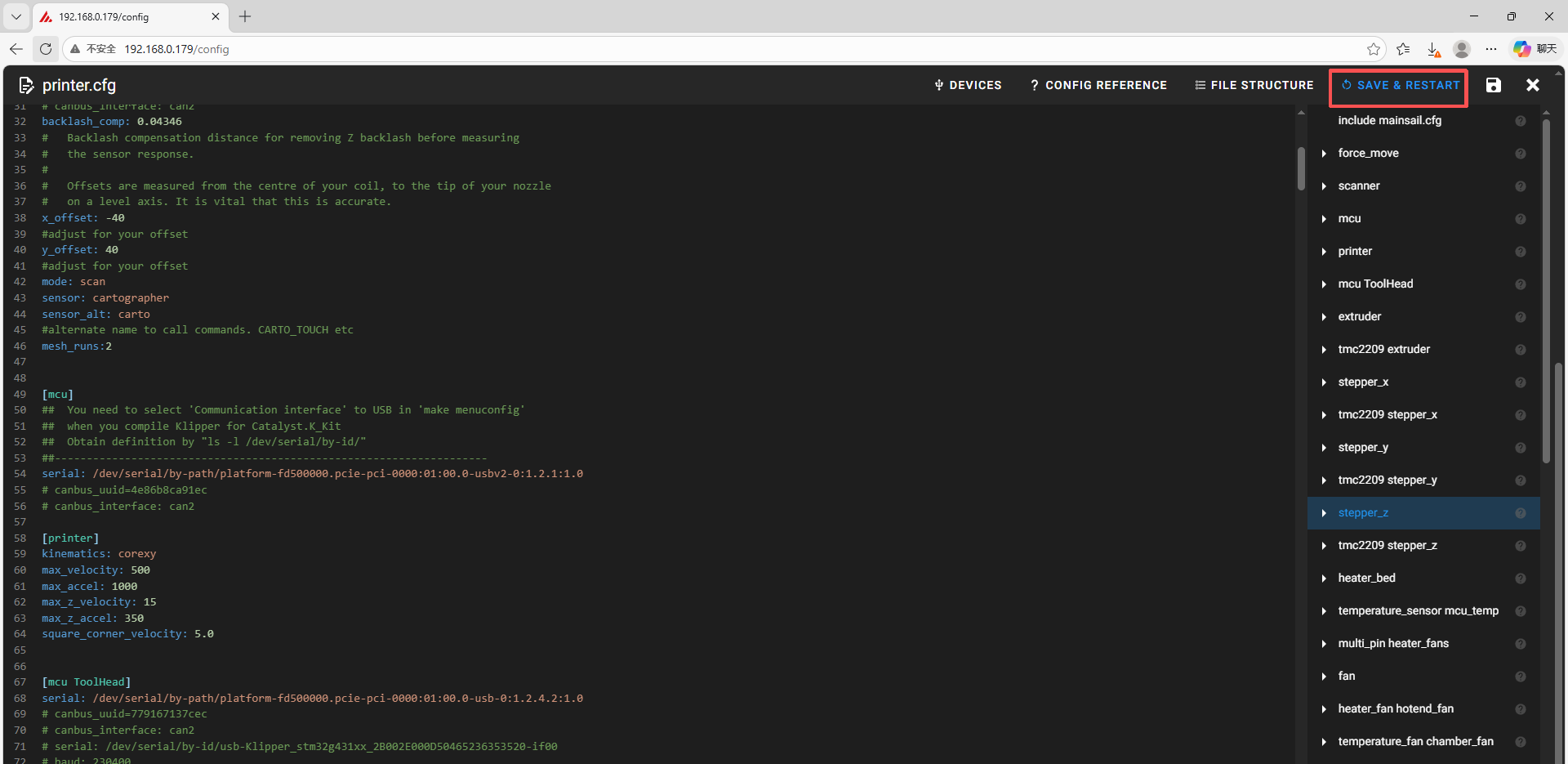Image resolution: width=1568 pixels, height=764 pixels.
Task: Expand the tmc2209 stepper_x section
Action: pyautogui.click(x=1324, y=415)
